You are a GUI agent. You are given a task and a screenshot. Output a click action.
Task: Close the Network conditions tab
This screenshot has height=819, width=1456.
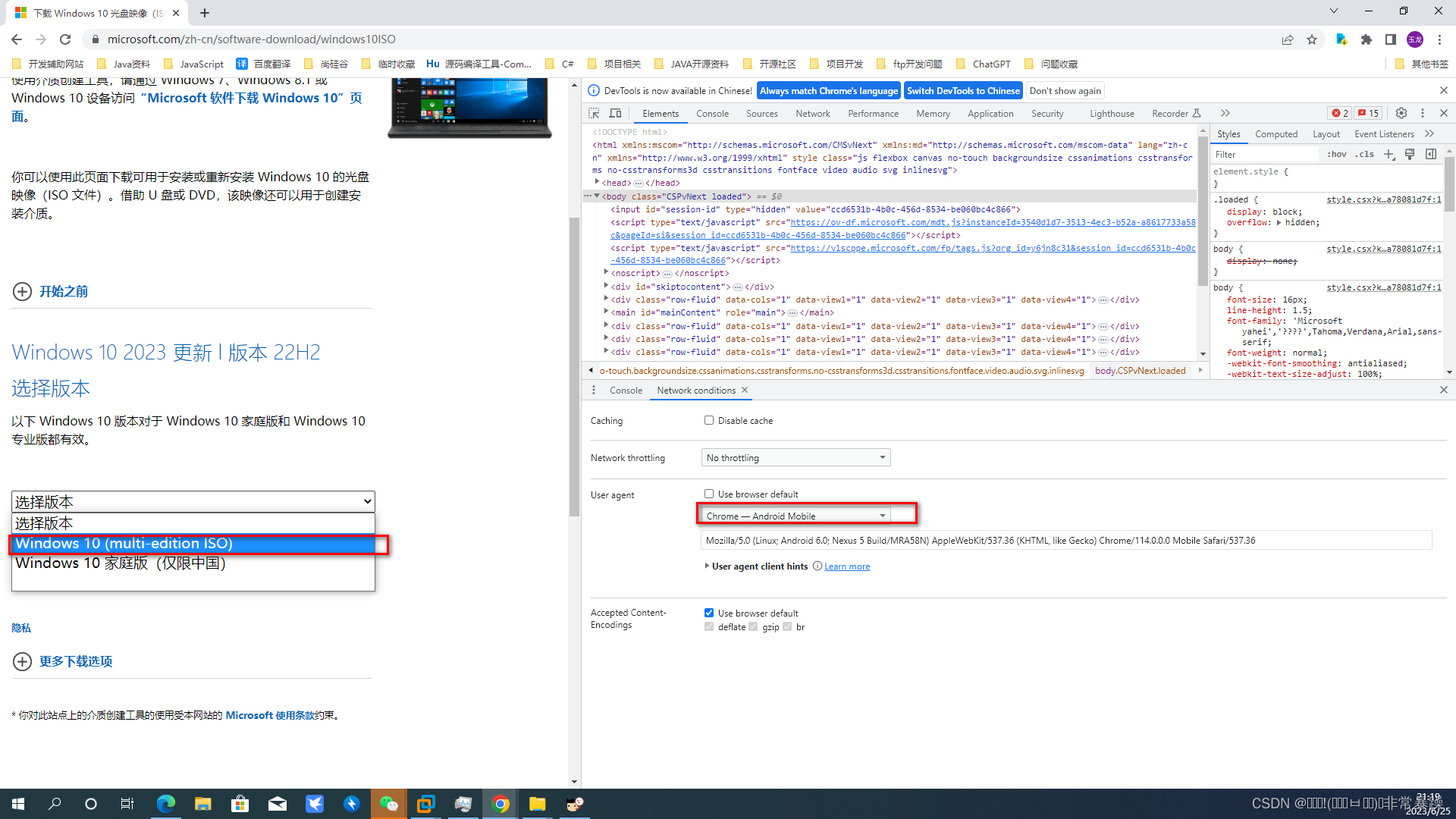(x=745, y=390)
